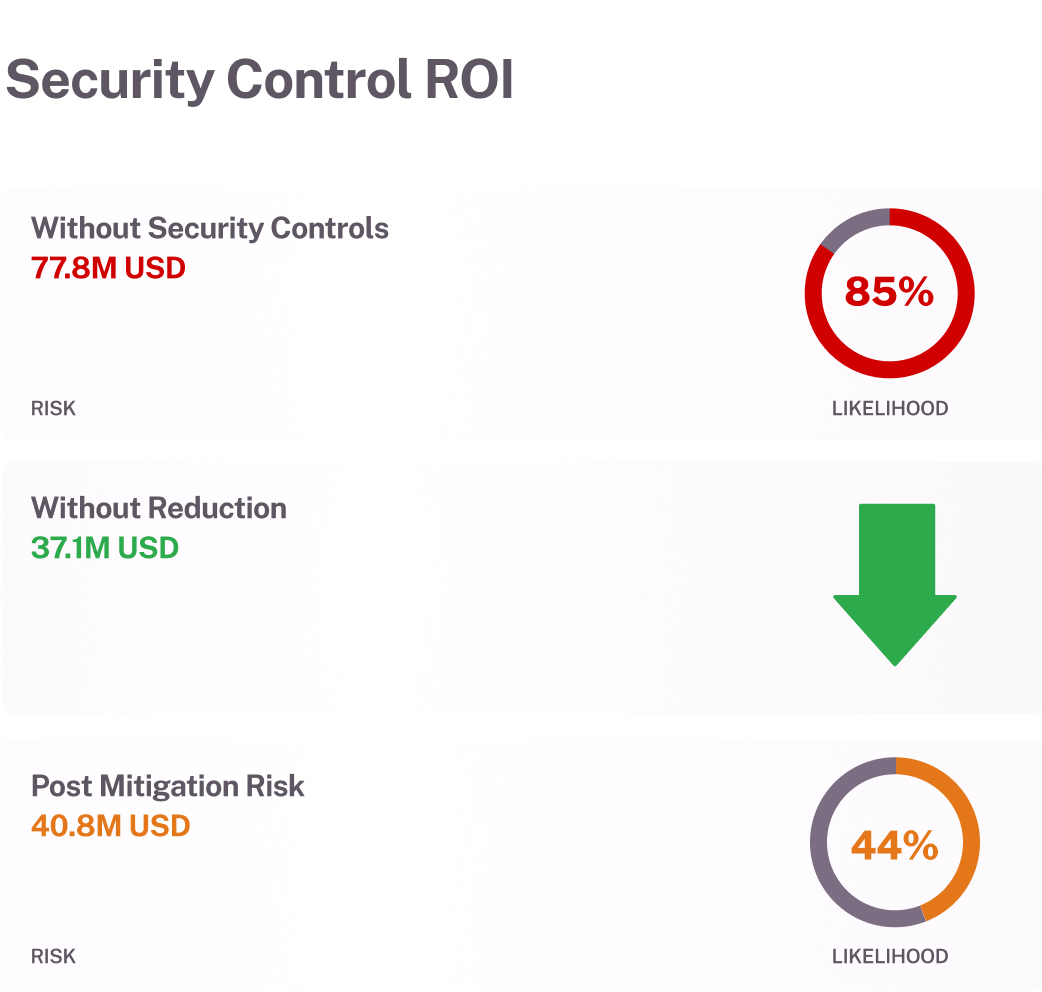Click LIKELIHOOD label under the 44% chart

(x=890, y=956)
